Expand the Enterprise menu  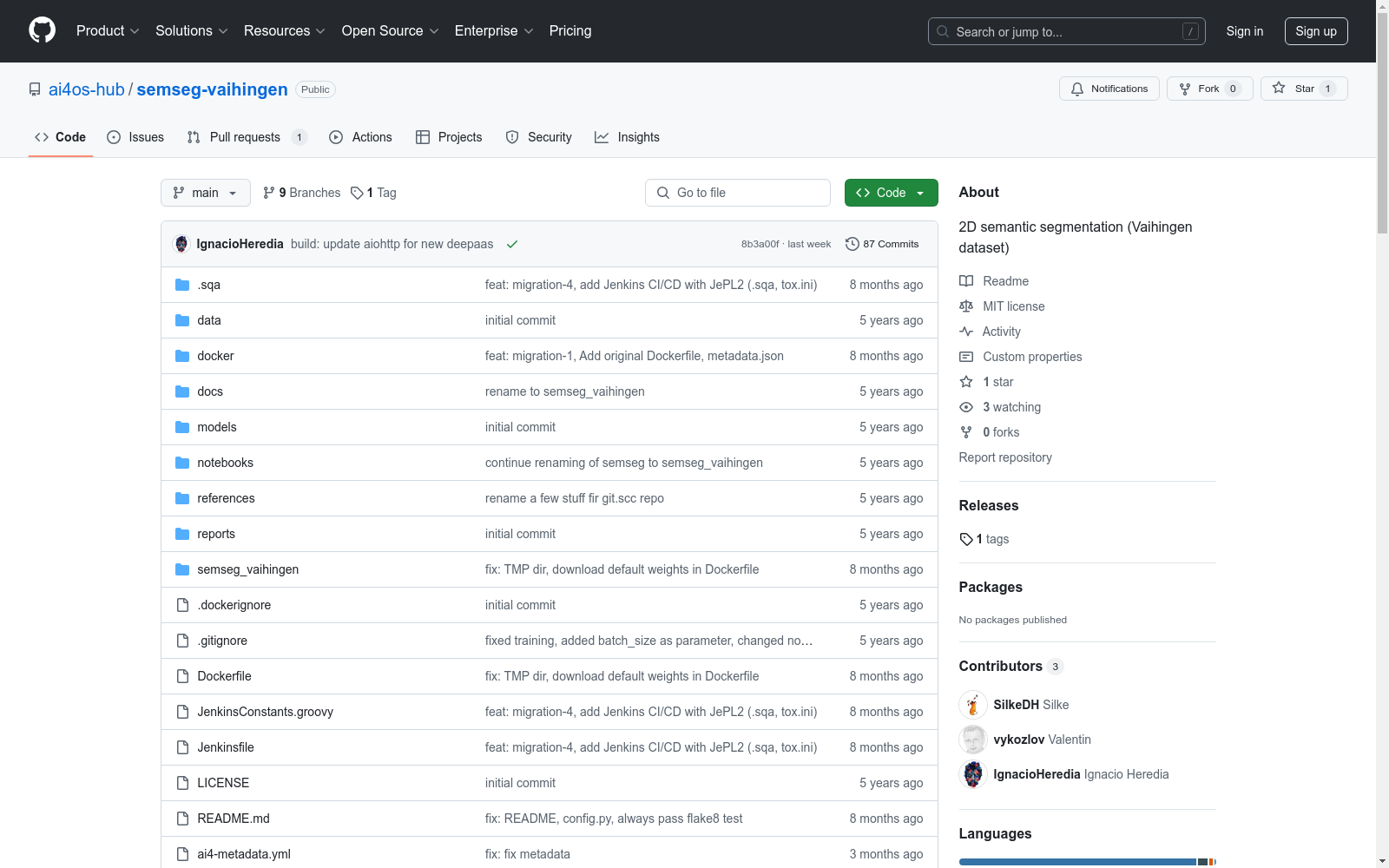click(494, 31)
